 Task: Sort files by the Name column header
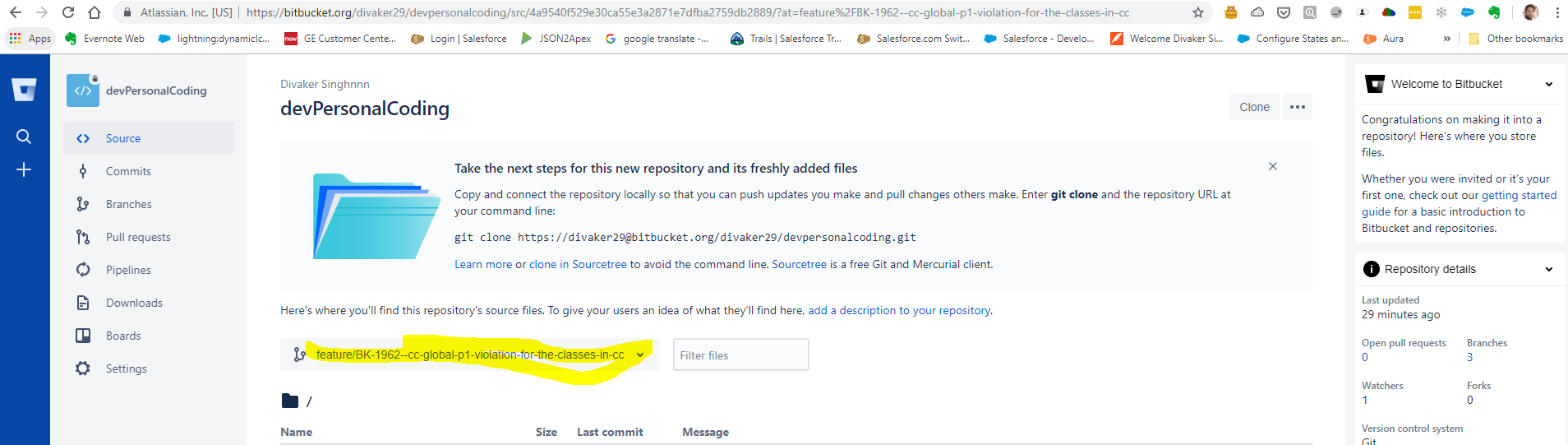pyautogui.click(x=296, y=432)
